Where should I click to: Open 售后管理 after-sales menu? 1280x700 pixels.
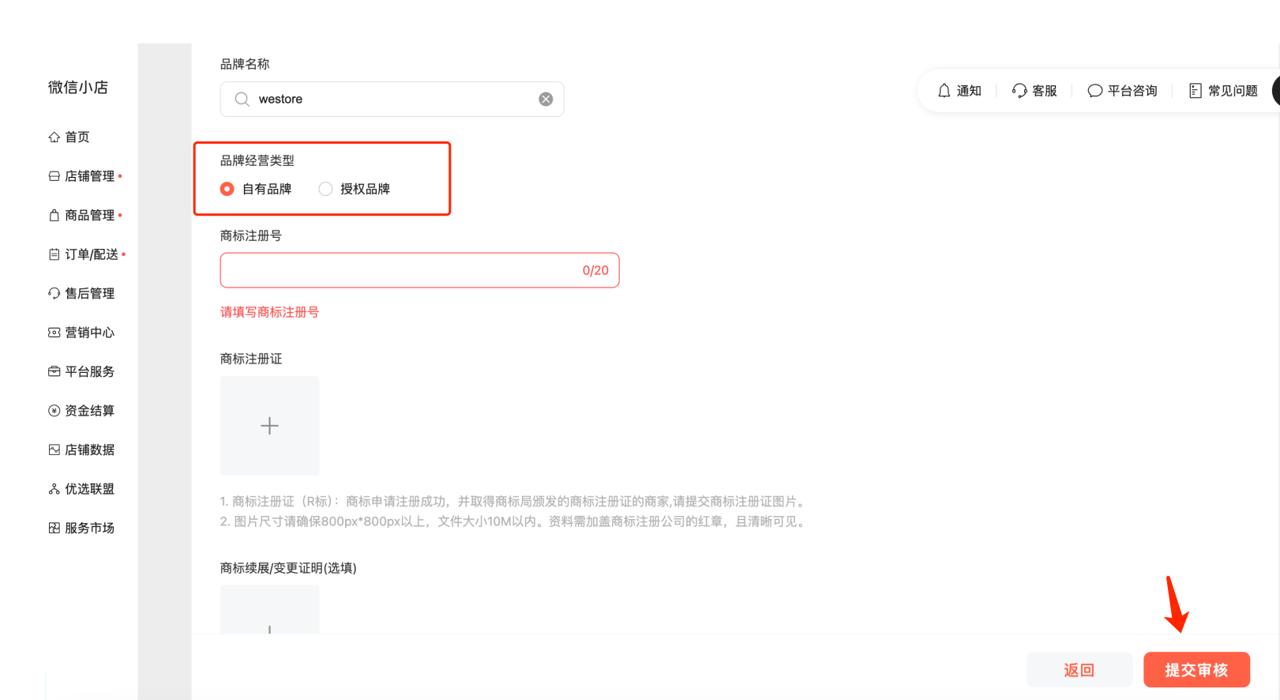point(88,293)
